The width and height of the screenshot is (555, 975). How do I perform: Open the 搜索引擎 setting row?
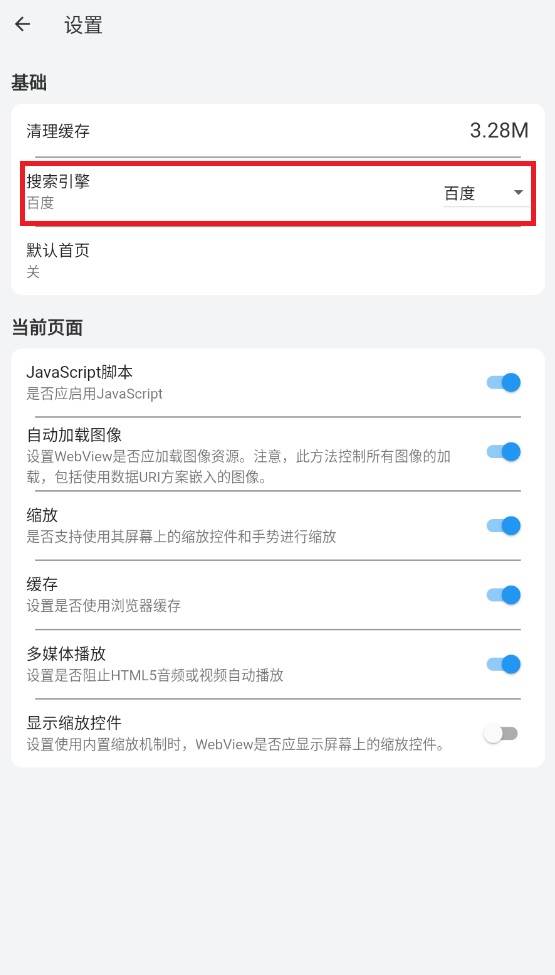coord(278,192)
